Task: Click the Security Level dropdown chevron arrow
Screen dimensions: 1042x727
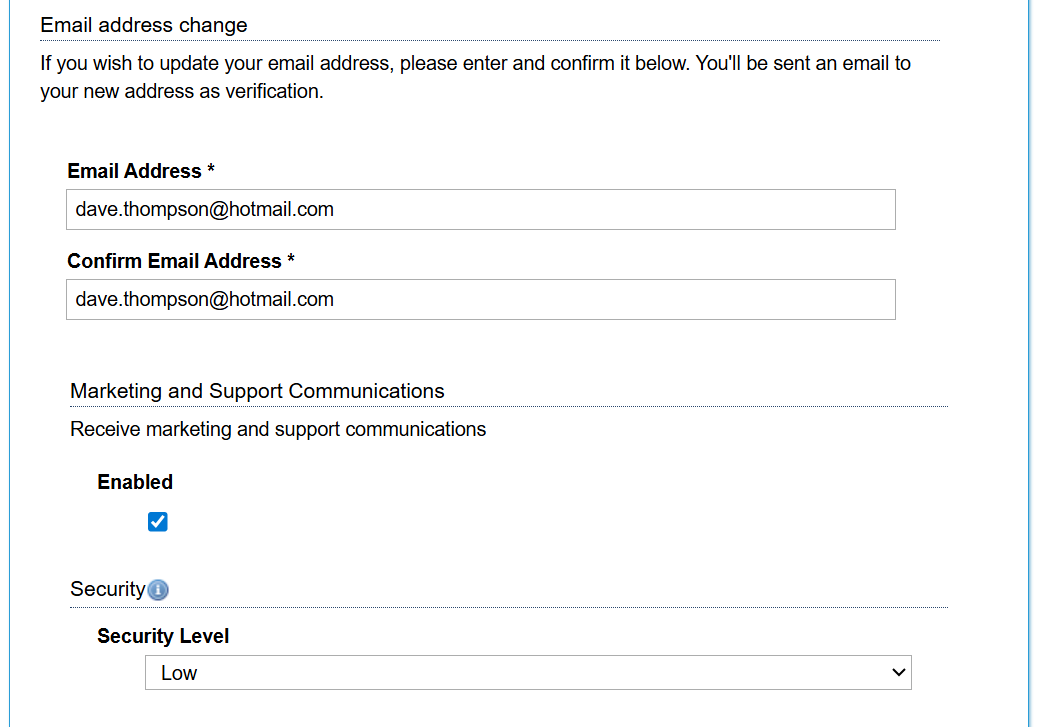Action: (897, 673)
